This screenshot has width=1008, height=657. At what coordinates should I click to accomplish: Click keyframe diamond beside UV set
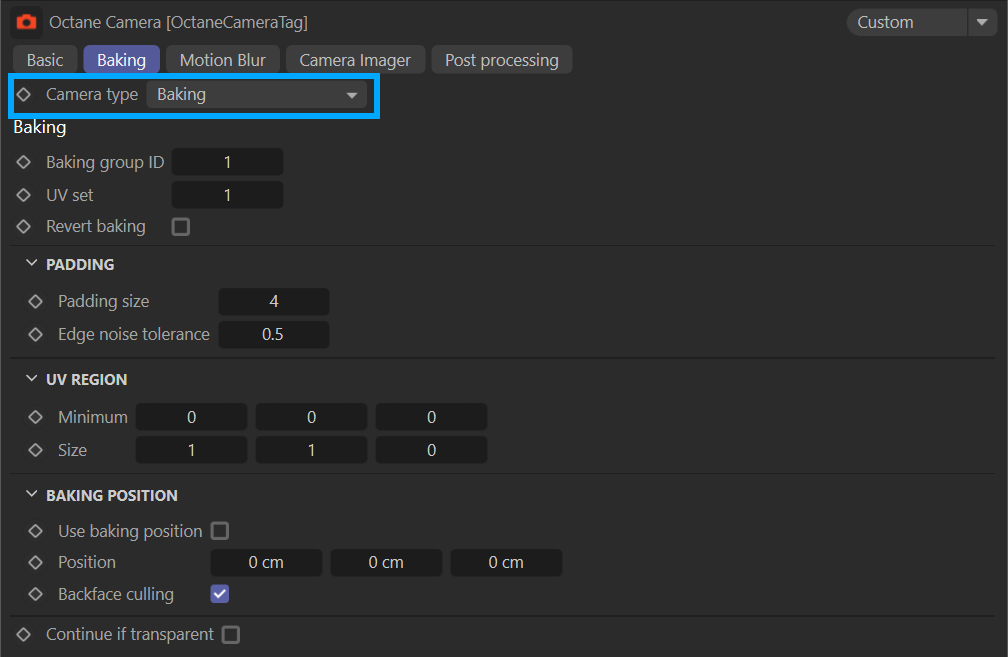coord(24,195)
